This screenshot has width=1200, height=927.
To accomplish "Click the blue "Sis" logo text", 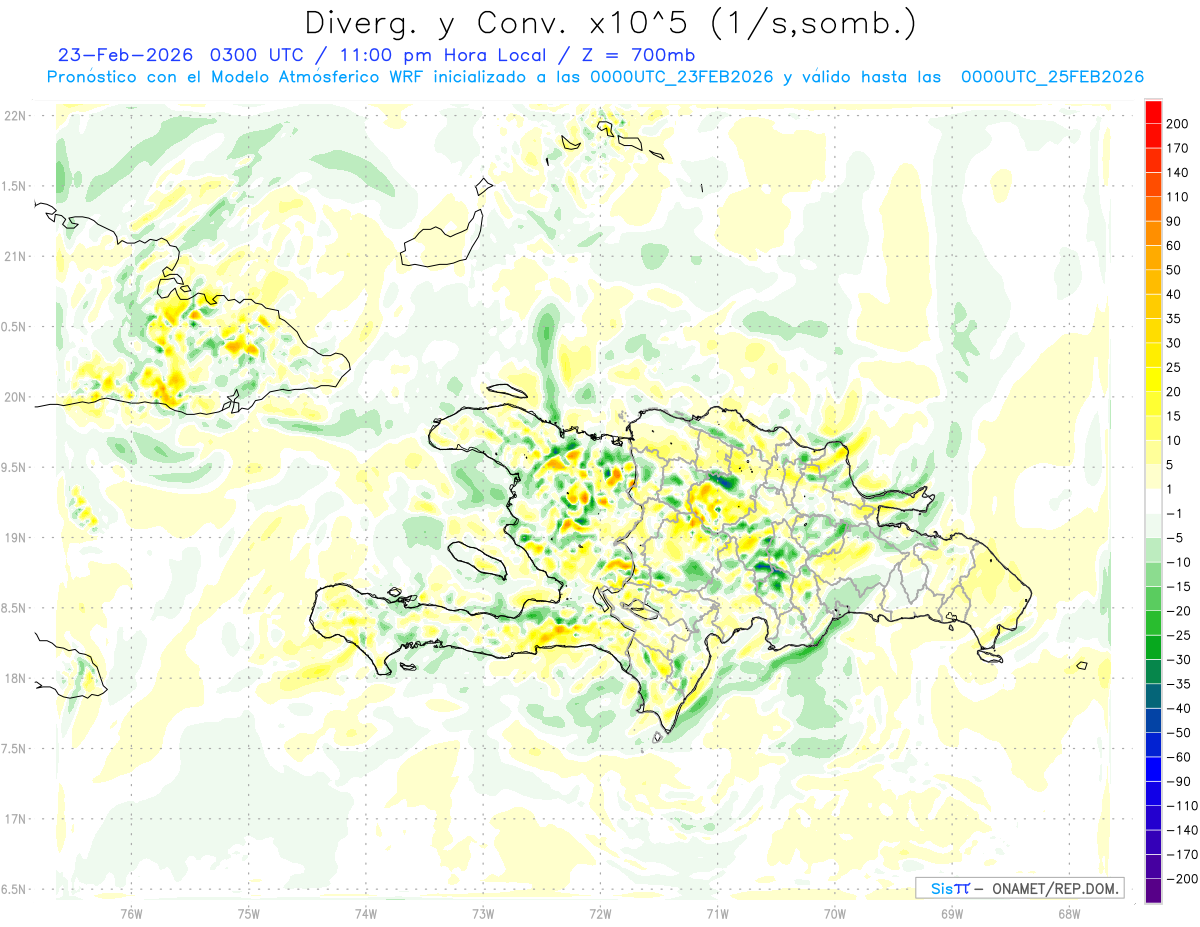I will pyautogui.click(x=942, y=888).
